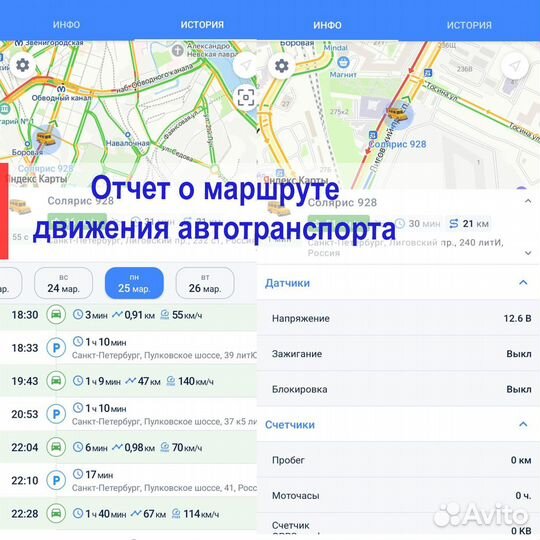Image resolution: width=540 pixels, height=540 pixels.
Task: Open the ИНФО tab on left screen
Action: click(66, 25)
